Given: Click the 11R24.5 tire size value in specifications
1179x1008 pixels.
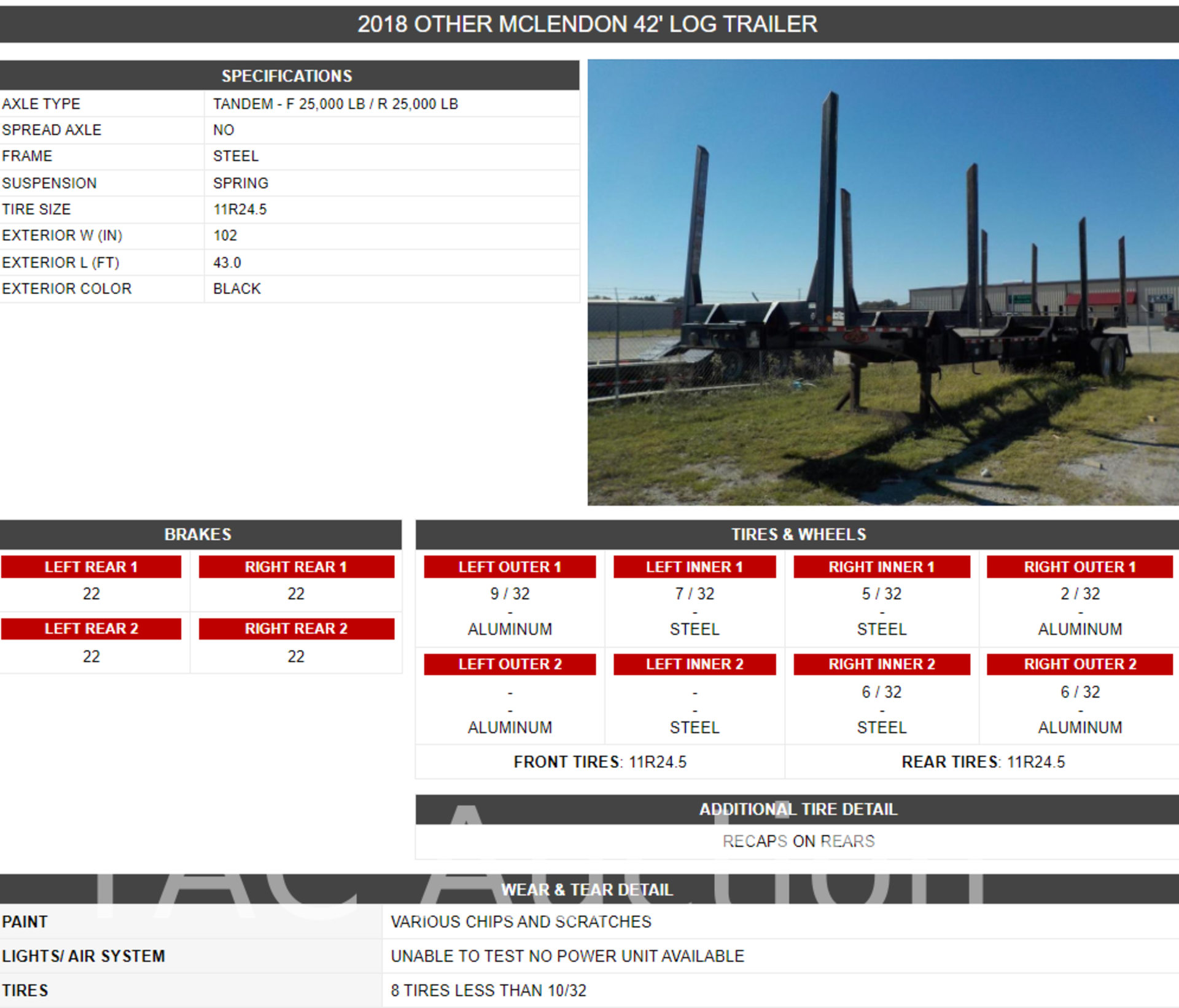Looking at the screenshot, I should tap(240, 209).
